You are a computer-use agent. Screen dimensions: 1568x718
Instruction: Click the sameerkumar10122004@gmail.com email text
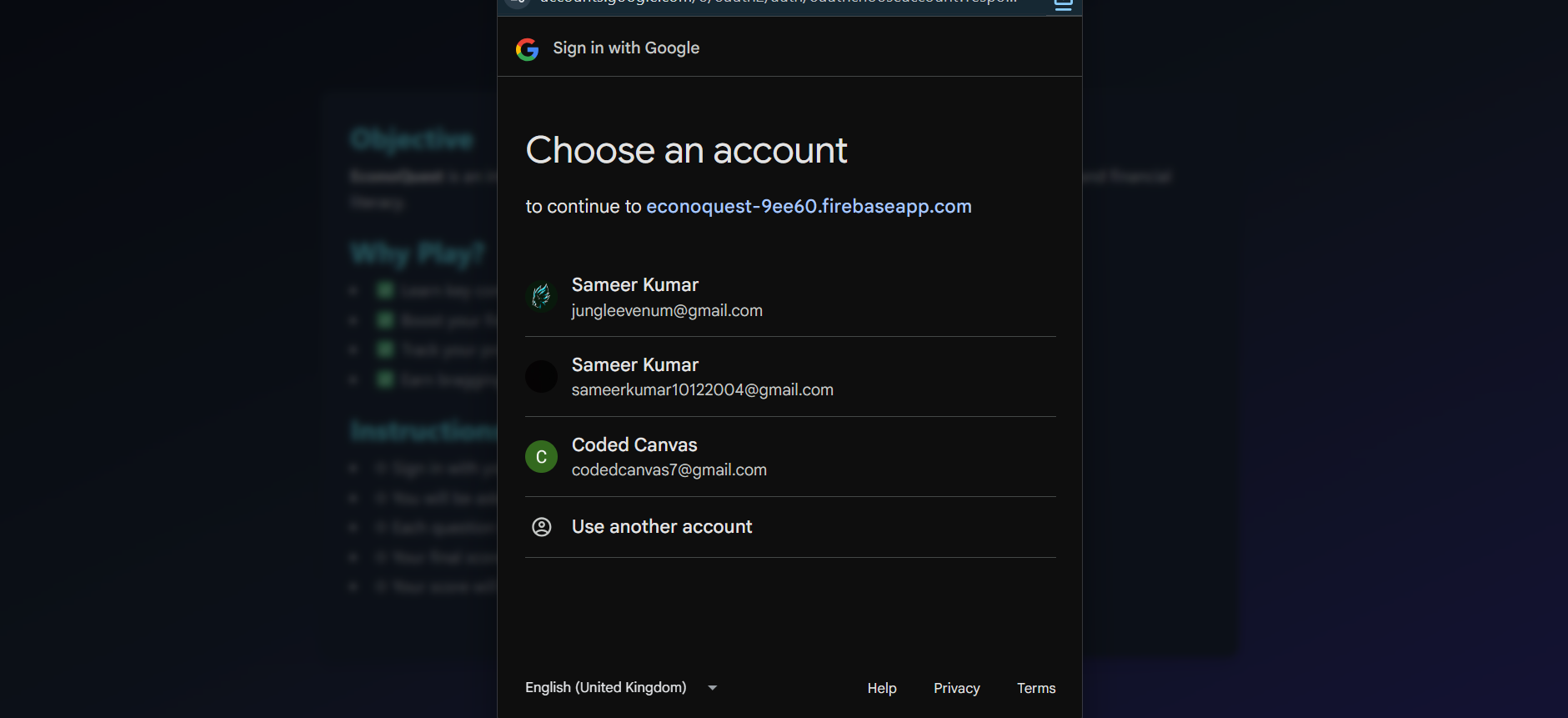click(702, 389)
